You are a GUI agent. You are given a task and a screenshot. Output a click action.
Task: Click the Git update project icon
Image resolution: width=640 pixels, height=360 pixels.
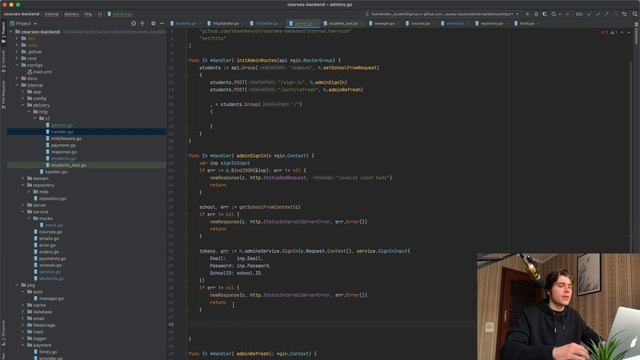tap(589, 14)
